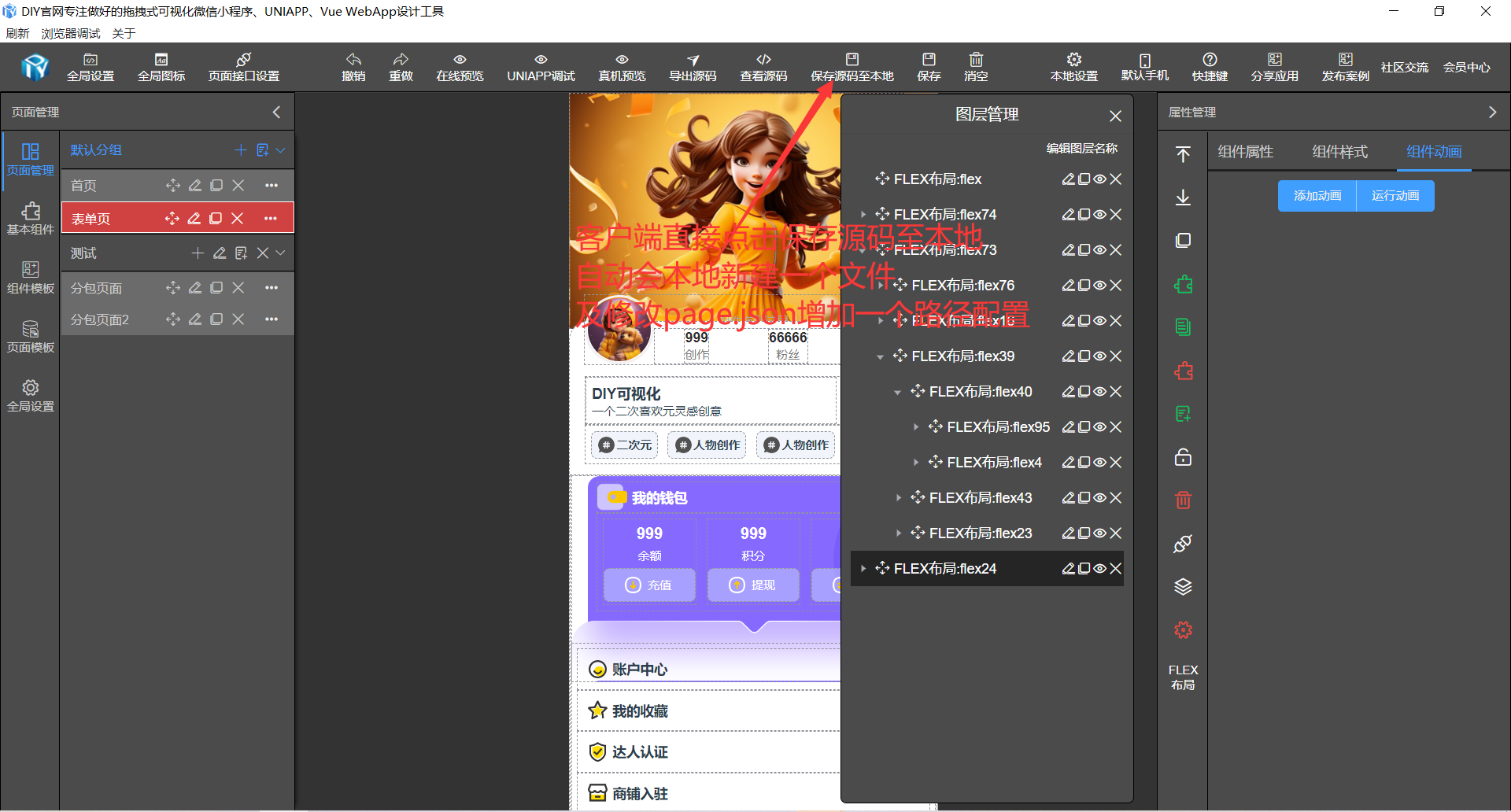Viewport: 1511px width, 812px height.
Task: Open 社区交流 link
Action: (1405, 68)
